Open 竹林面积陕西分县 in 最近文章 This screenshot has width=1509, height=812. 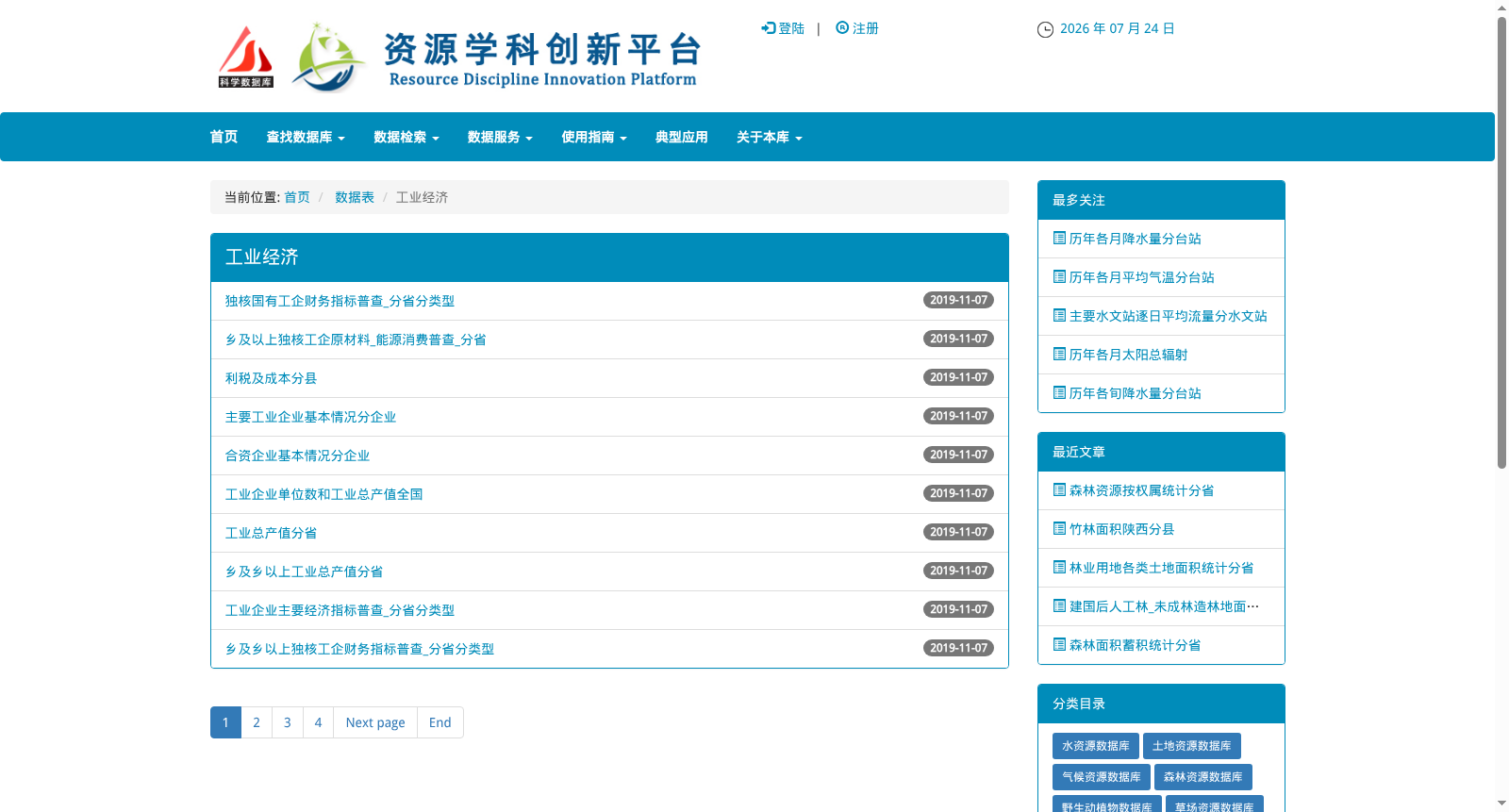pos(1122,529)
